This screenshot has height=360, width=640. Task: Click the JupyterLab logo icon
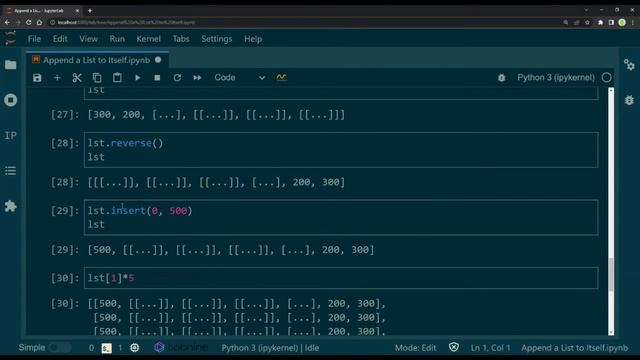[11, 38]
